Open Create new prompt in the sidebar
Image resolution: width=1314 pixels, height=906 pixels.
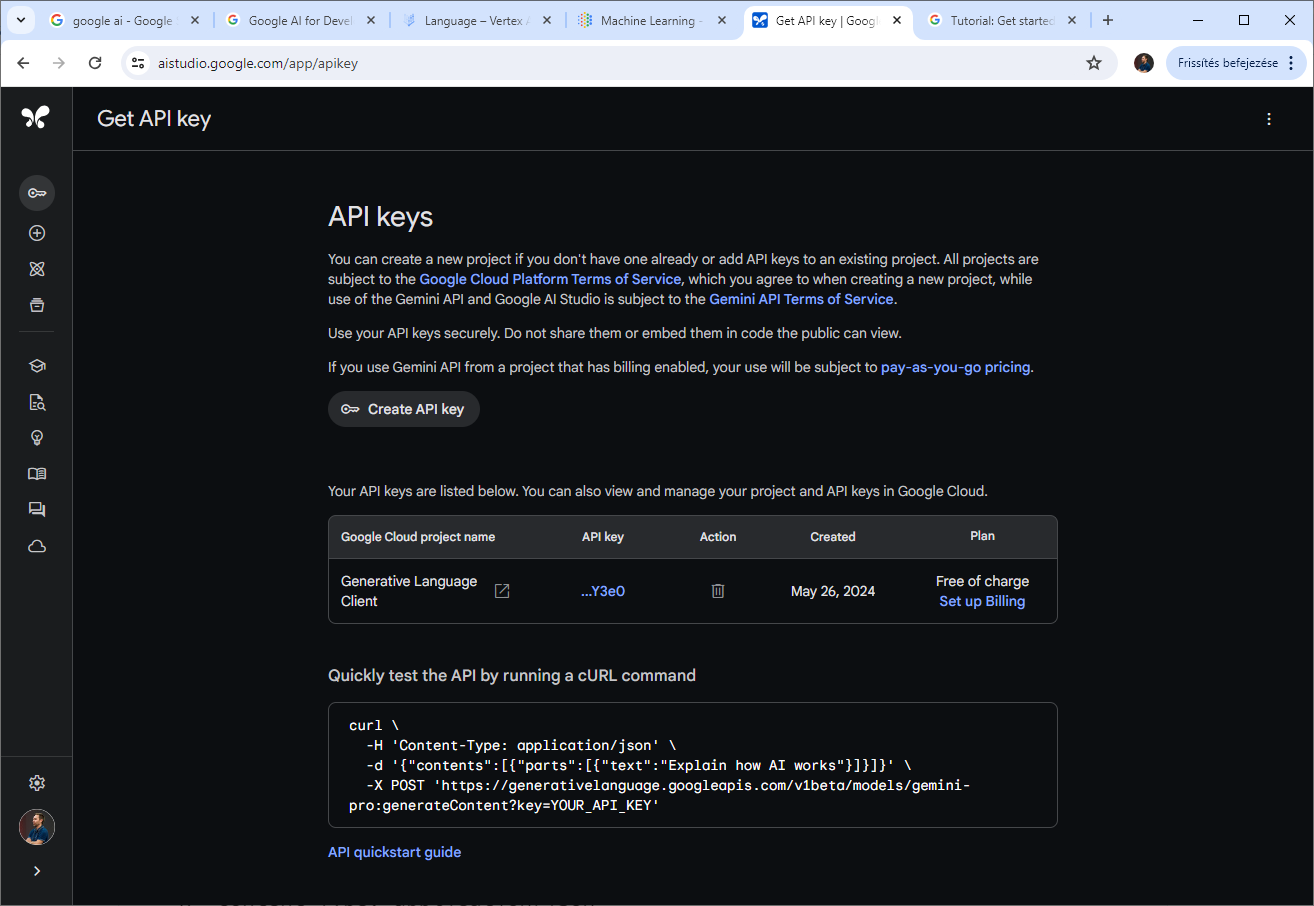coord(37,233)
